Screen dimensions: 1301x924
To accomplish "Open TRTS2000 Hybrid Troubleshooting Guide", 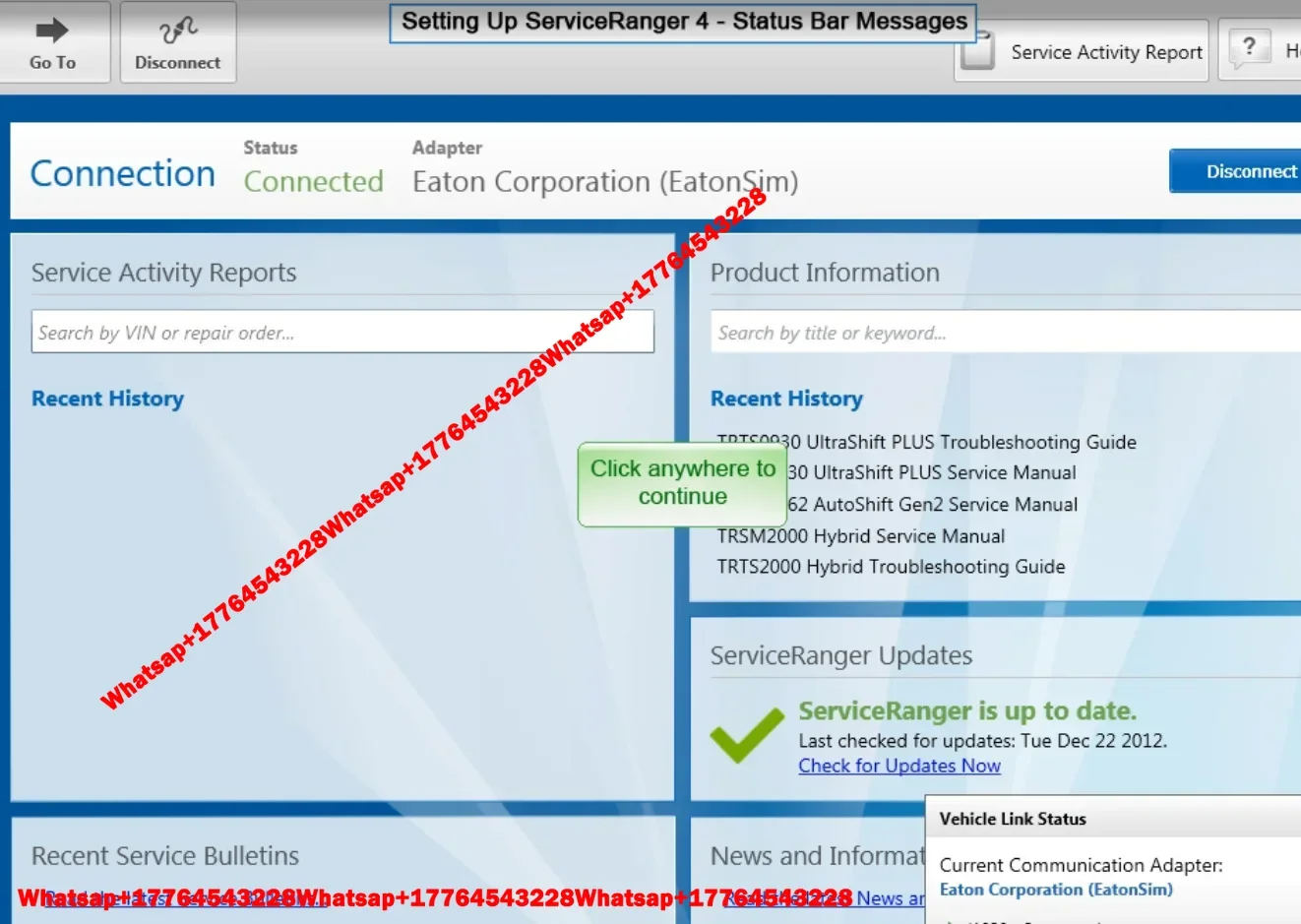I will pyautogui.click(x=891, y=566).
